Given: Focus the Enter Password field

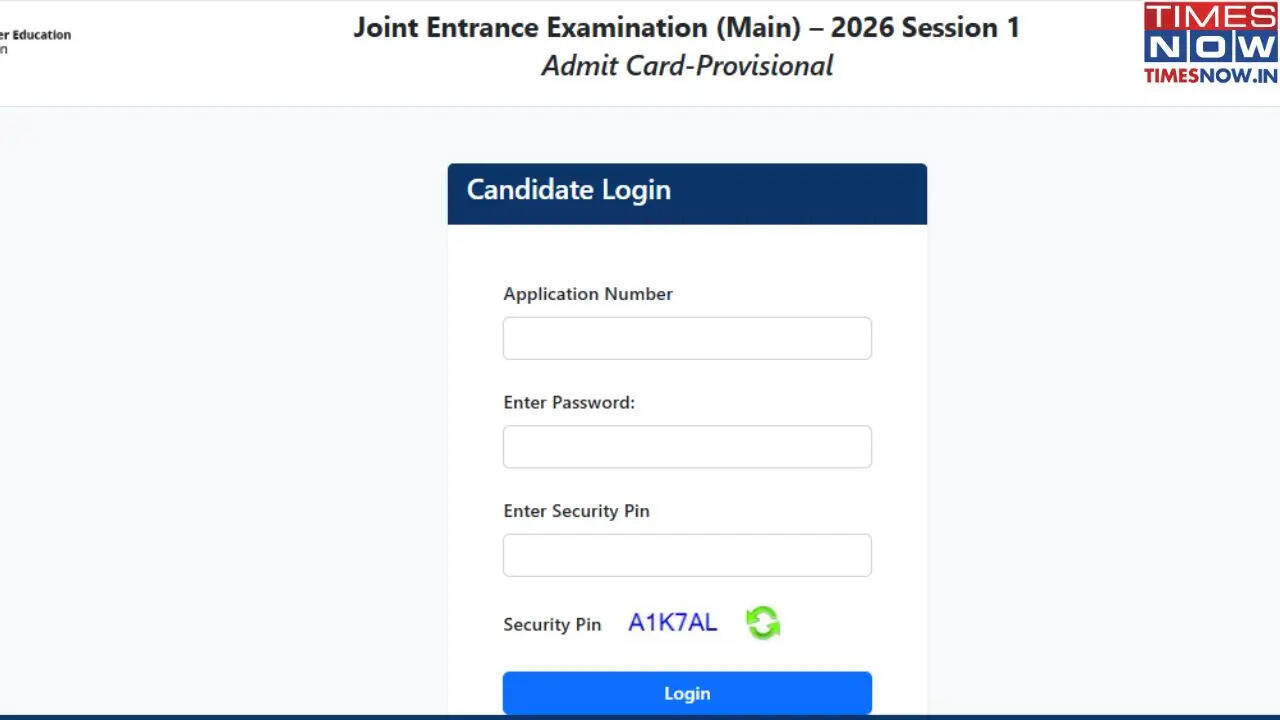Looking at the screenshot, I should (x=687, y=446).
